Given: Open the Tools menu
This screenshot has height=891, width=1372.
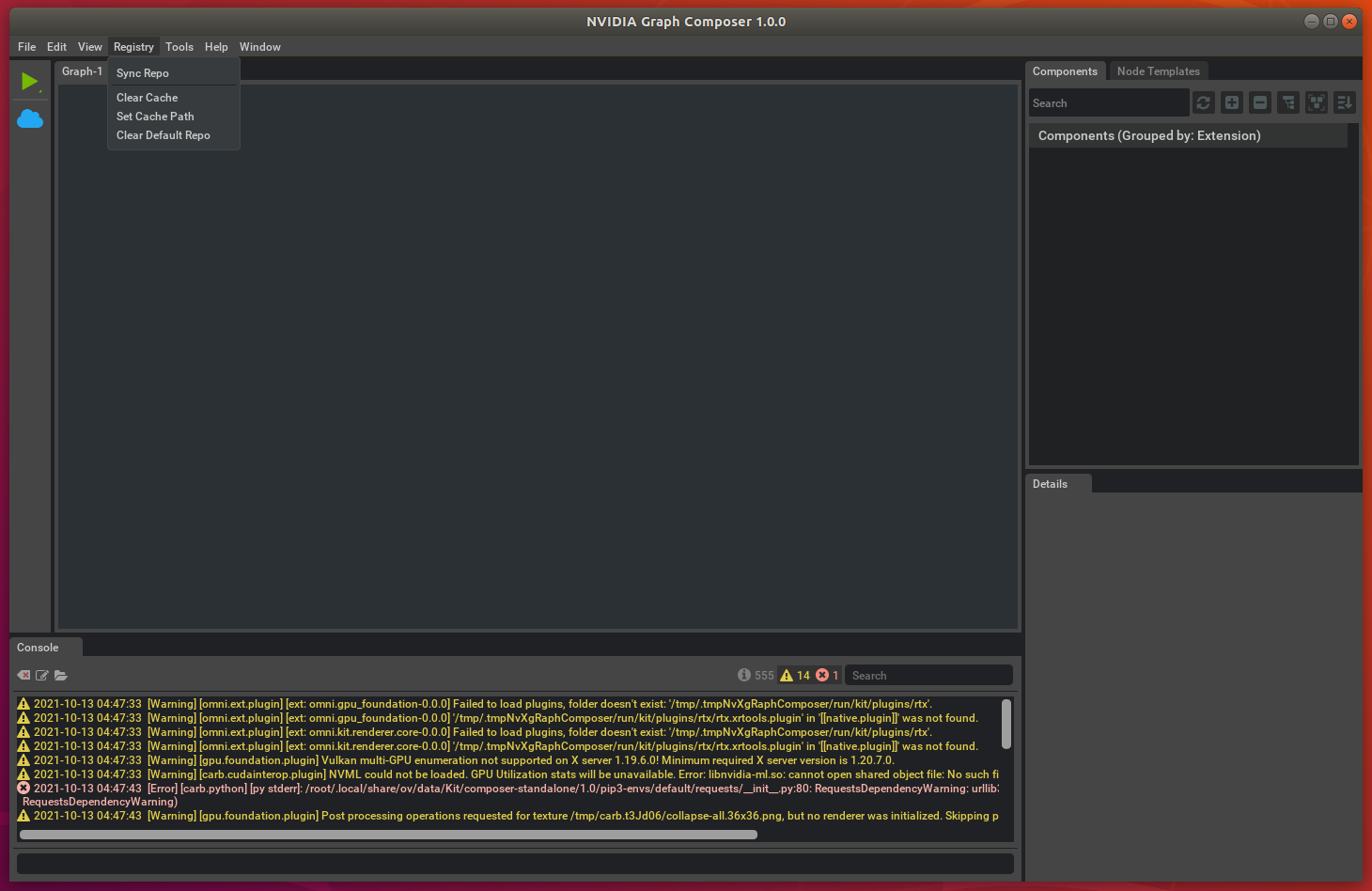Looking at the screenshot, I should tap(179, 47).
